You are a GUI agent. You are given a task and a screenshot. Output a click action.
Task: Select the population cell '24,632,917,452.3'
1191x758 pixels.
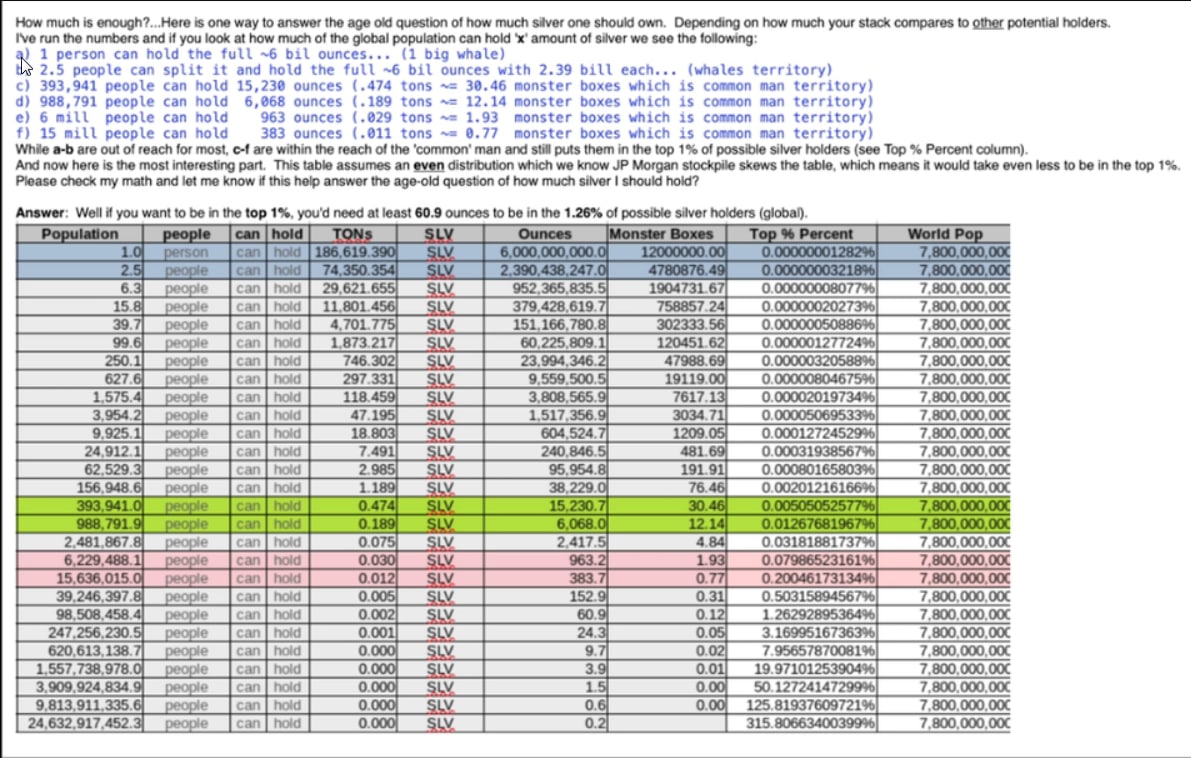(x=79, y=723)
